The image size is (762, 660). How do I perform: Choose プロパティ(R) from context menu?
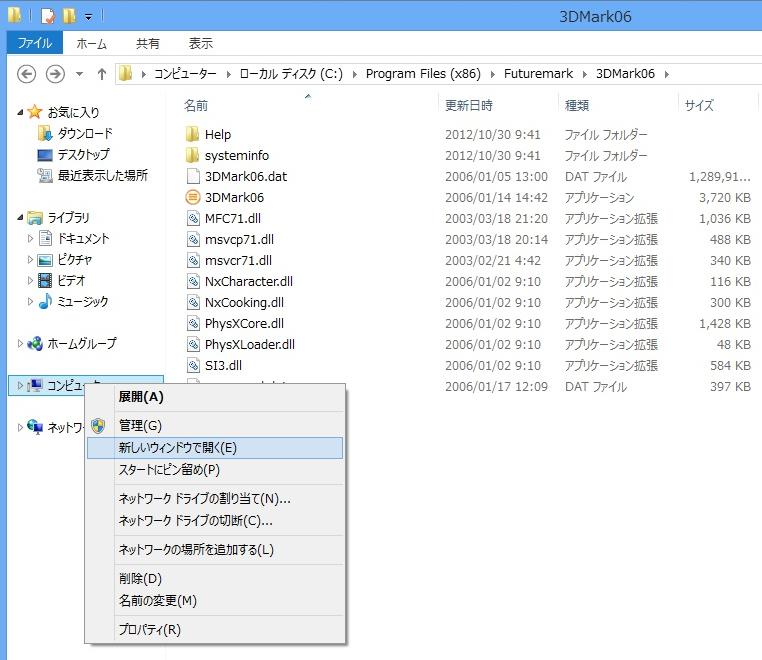tap(215, 629)
